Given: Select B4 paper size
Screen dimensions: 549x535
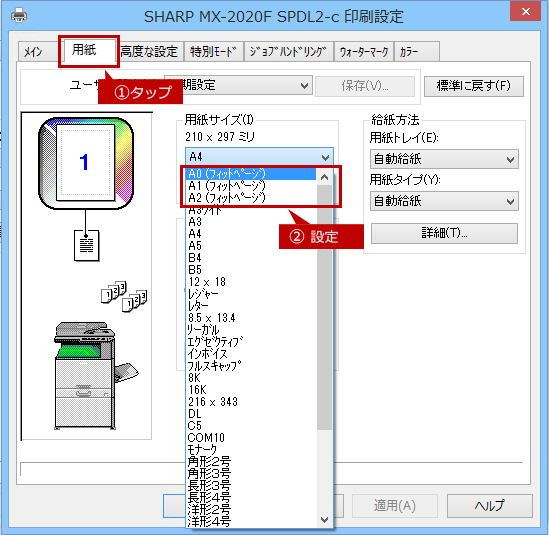Looking at the screenshot, I should click(251, 258).
